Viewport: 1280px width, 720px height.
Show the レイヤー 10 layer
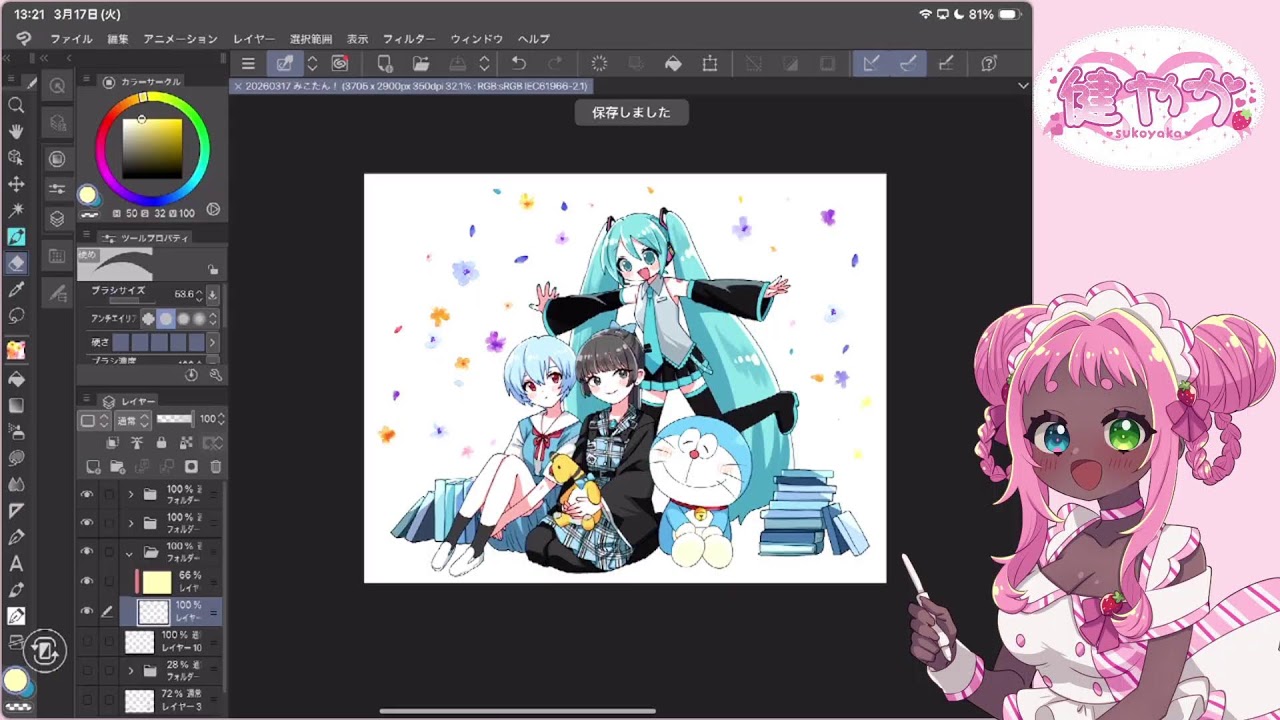[x=87, y=641]
